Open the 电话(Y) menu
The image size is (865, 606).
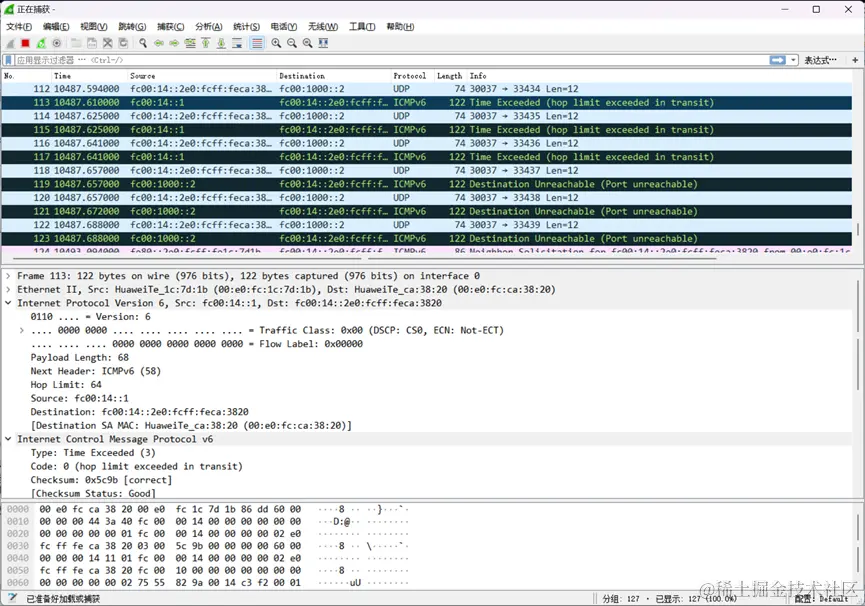pos(284,26)
